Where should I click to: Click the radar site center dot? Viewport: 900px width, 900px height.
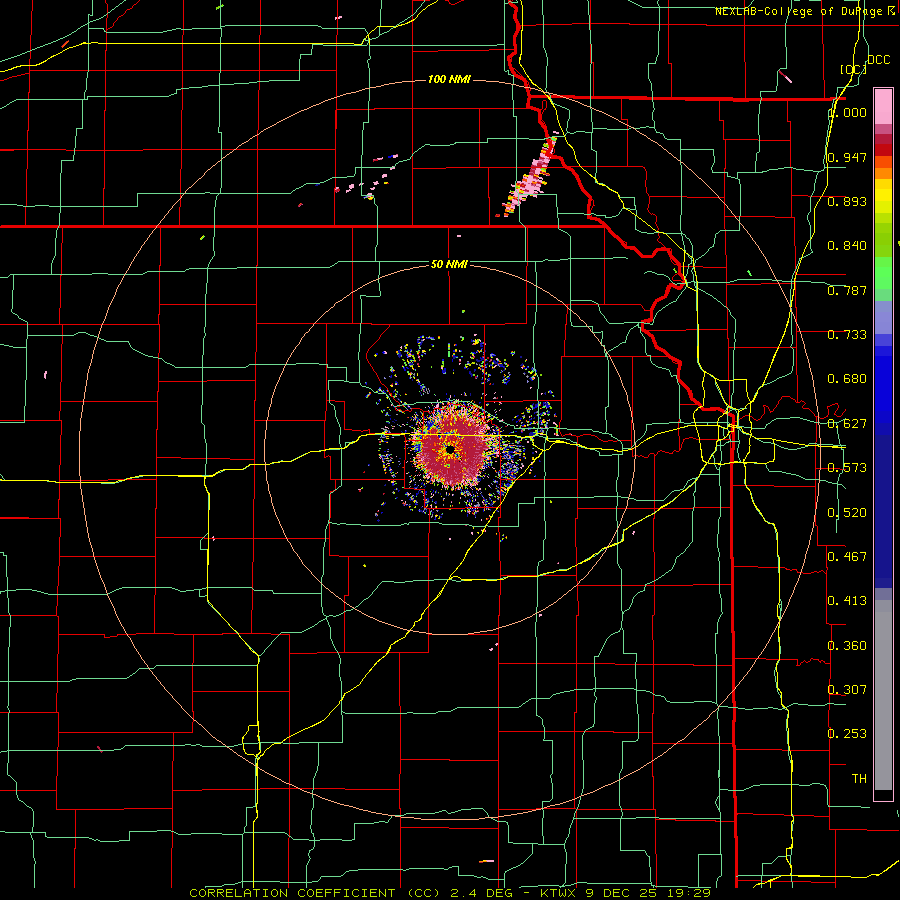coord(450,450)
